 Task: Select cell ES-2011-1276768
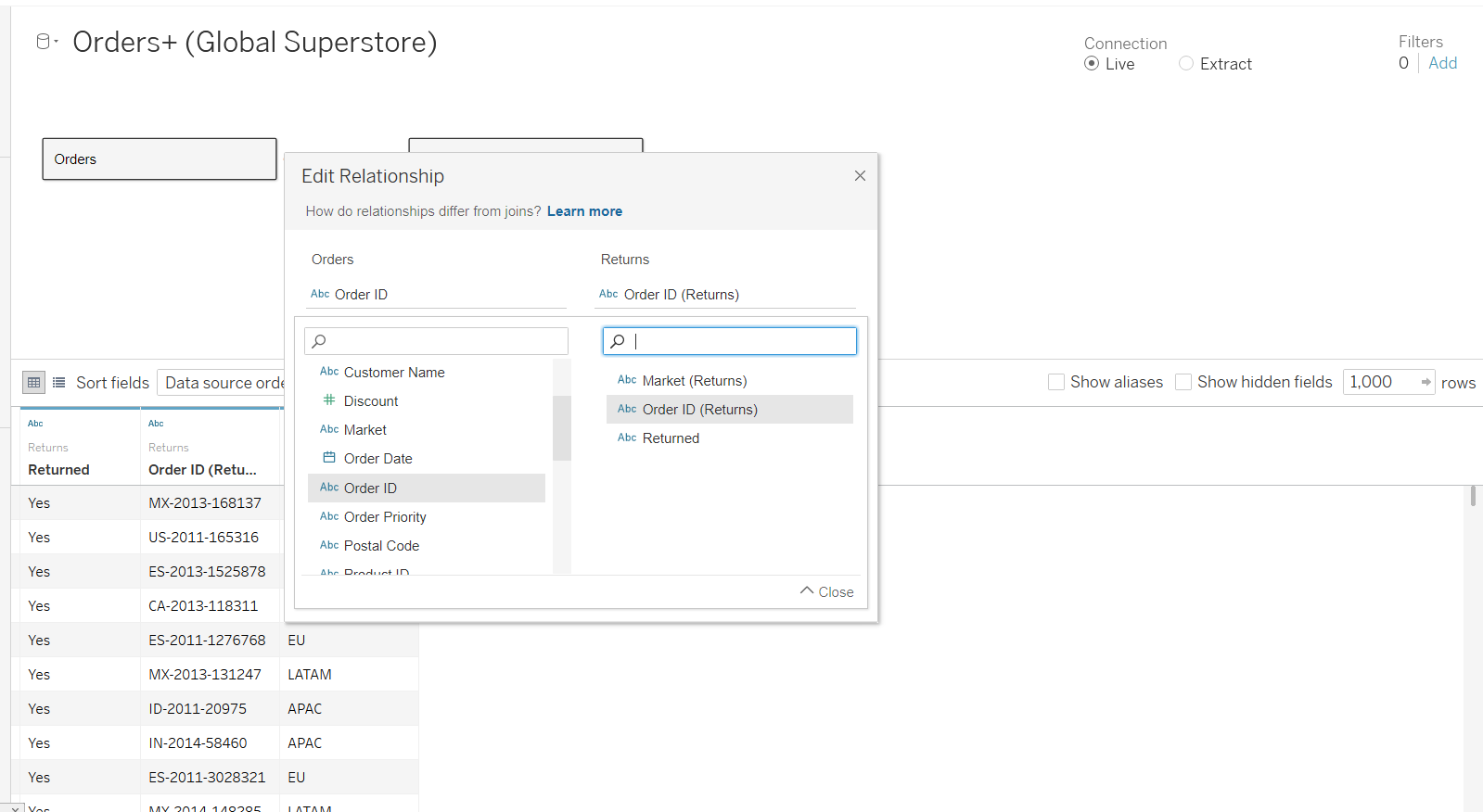(210, 641)
